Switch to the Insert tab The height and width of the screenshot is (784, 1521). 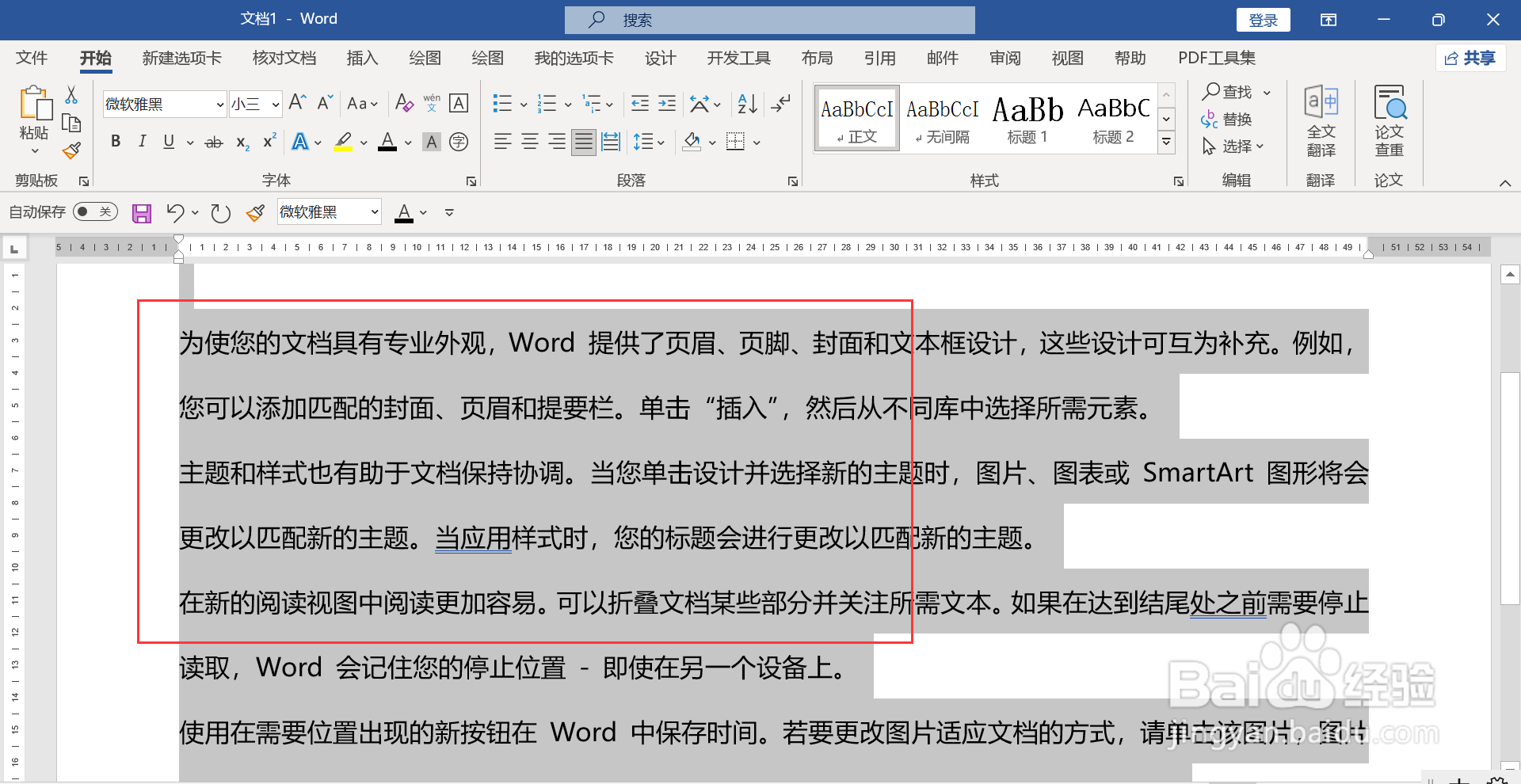point(362,58)
